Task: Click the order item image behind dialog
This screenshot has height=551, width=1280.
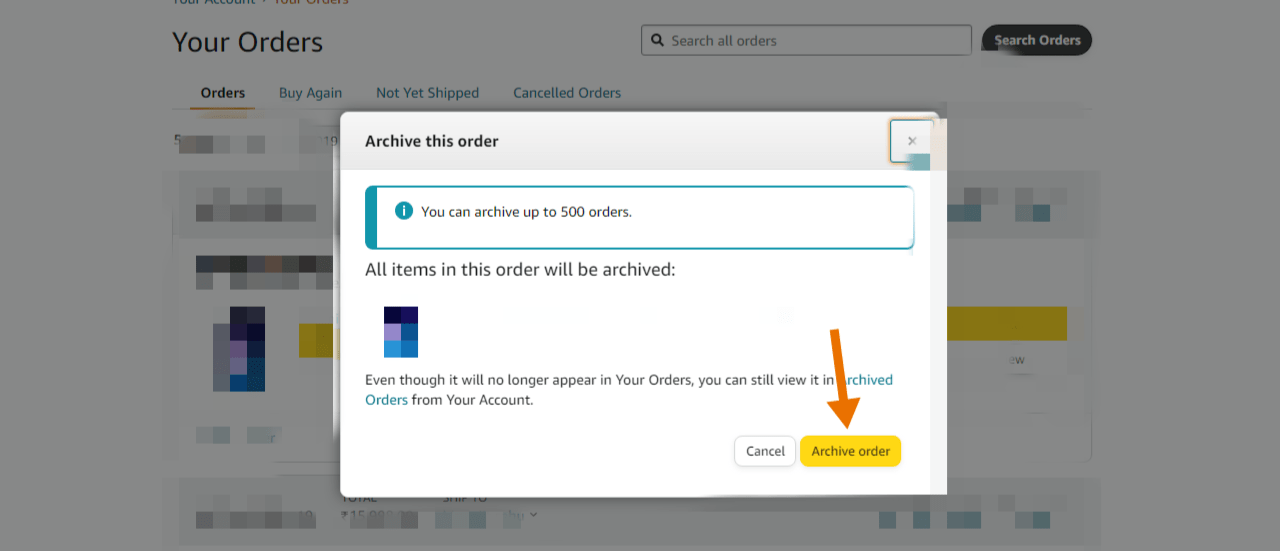Action: coord(239,349)
